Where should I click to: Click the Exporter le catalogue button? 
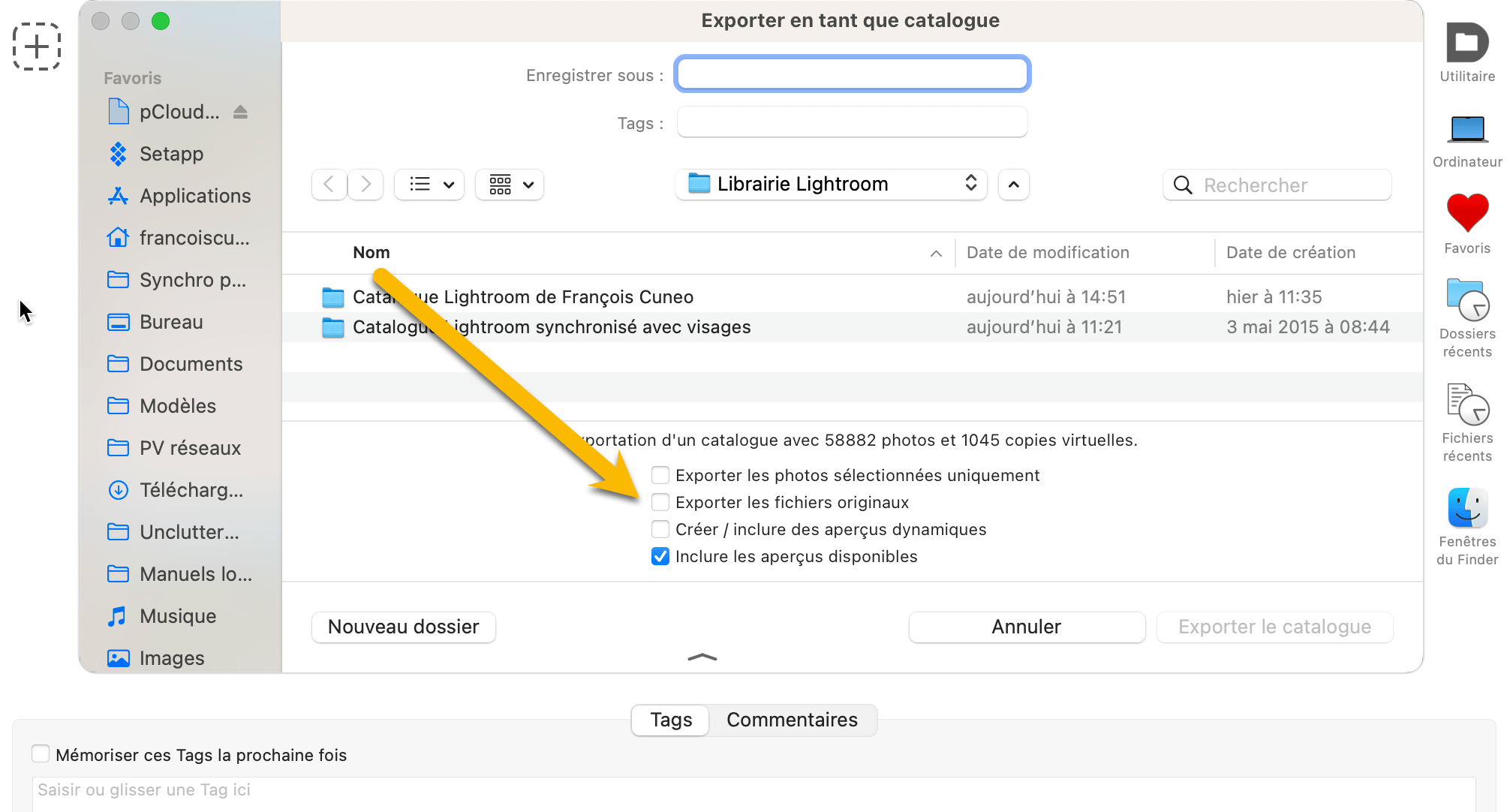pyautogui.click(x=1274, y=627)
